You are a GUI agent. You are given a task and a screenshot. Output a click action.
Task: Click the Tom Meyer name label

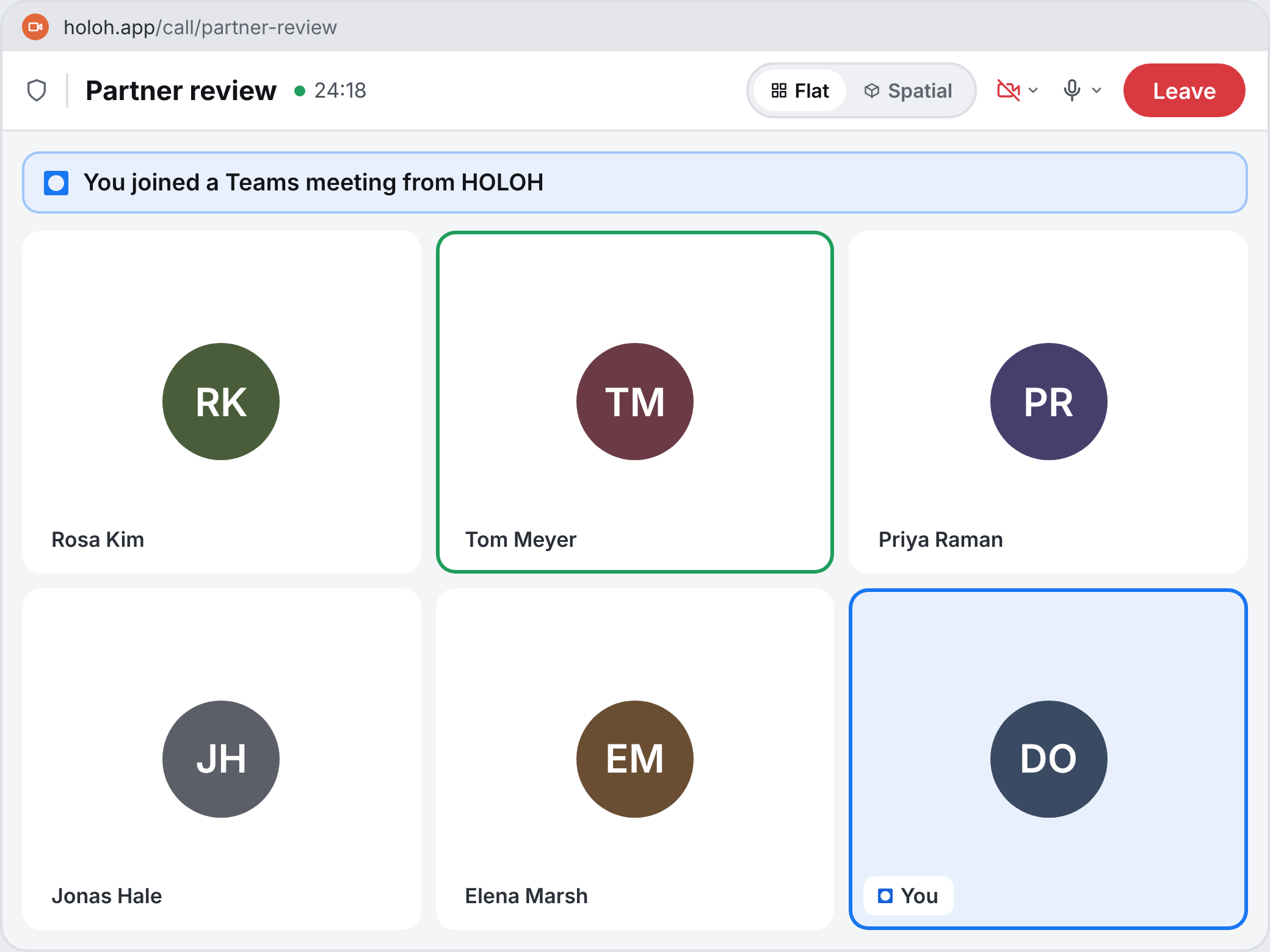click(520, 539)
